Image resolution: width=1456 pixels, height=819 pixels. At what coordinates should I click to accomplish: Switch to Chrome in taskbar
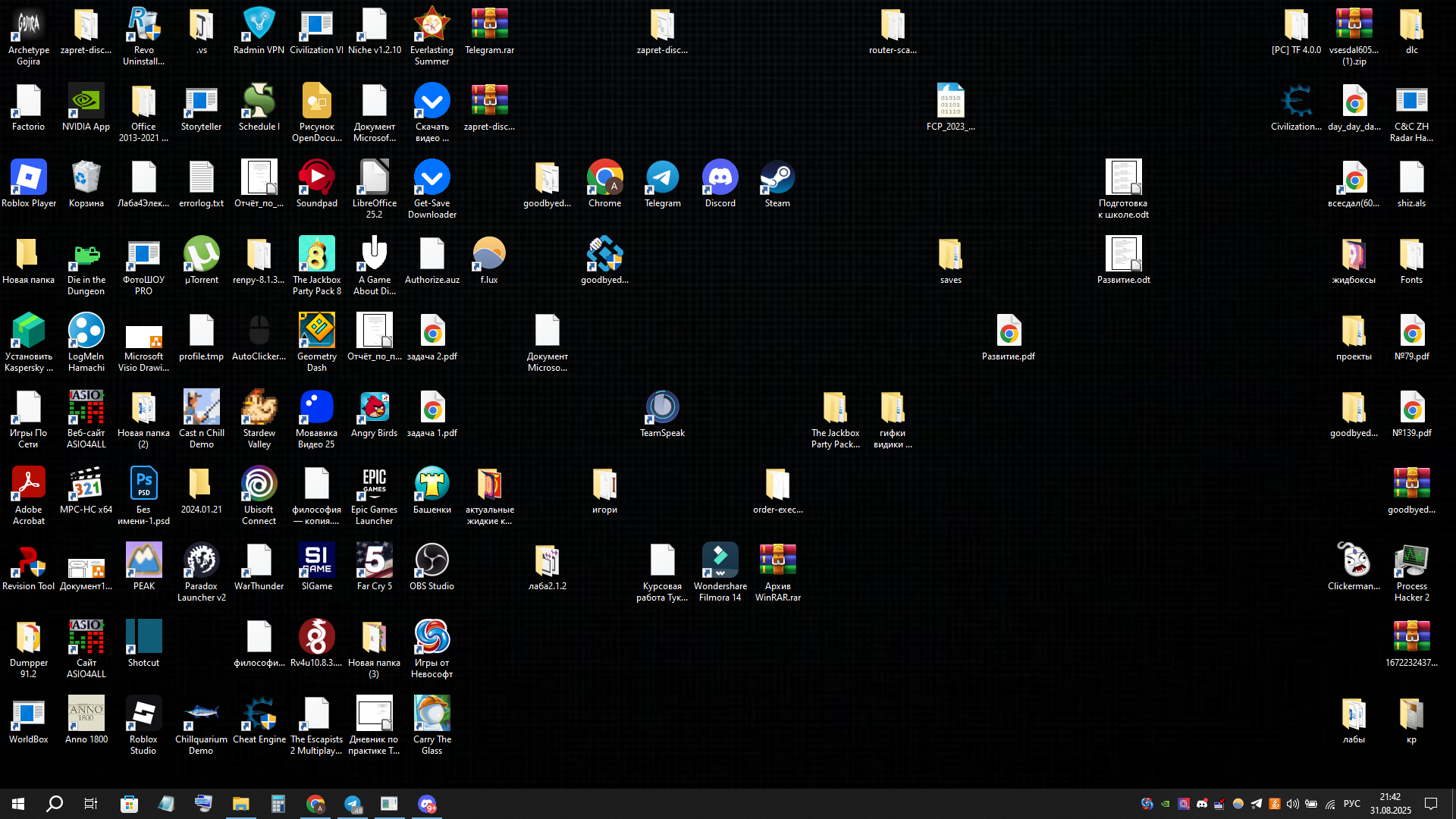coord(315,804)
